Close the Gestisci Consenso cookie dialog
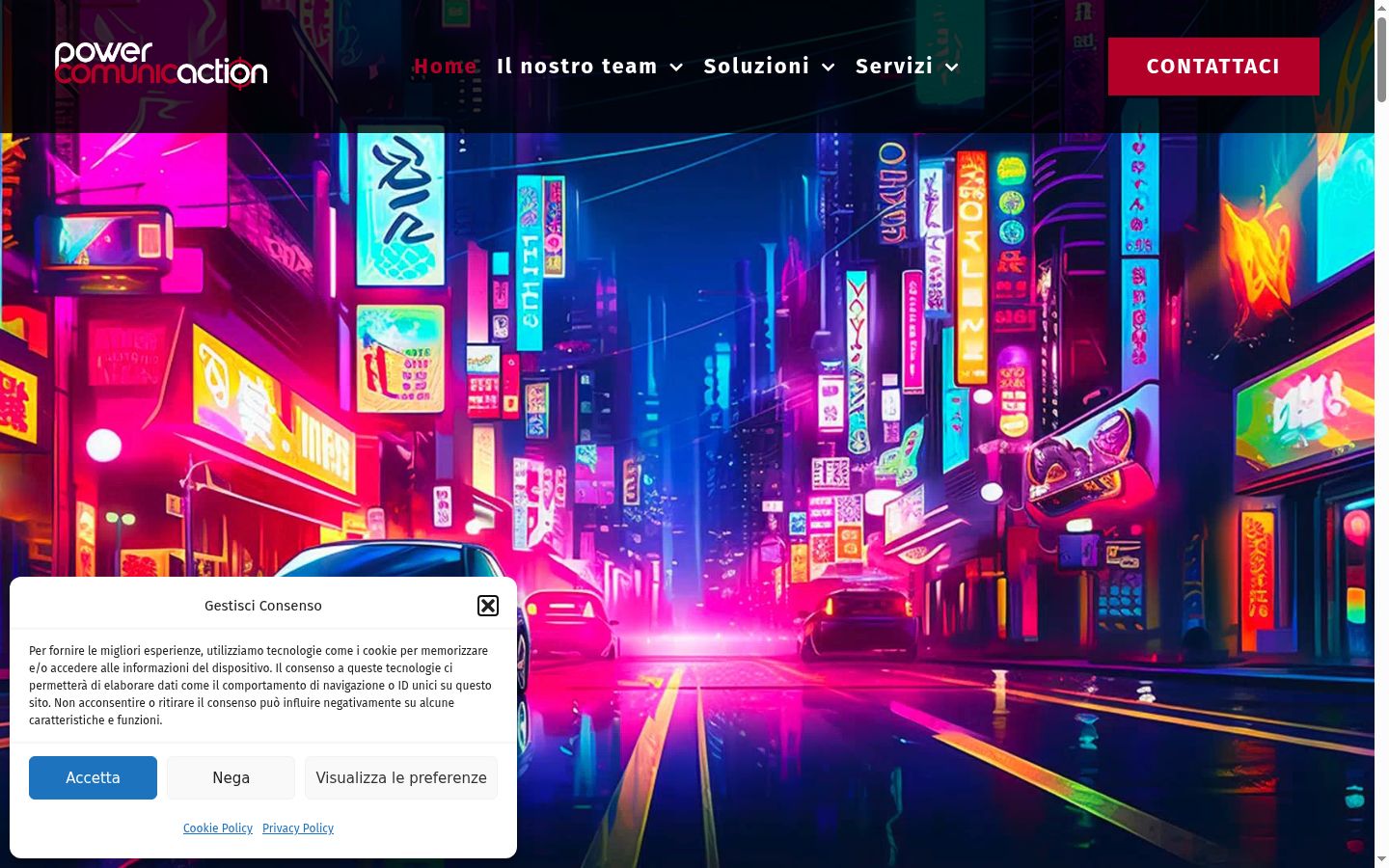This screenshot has width=1389, height=868. 488,606
